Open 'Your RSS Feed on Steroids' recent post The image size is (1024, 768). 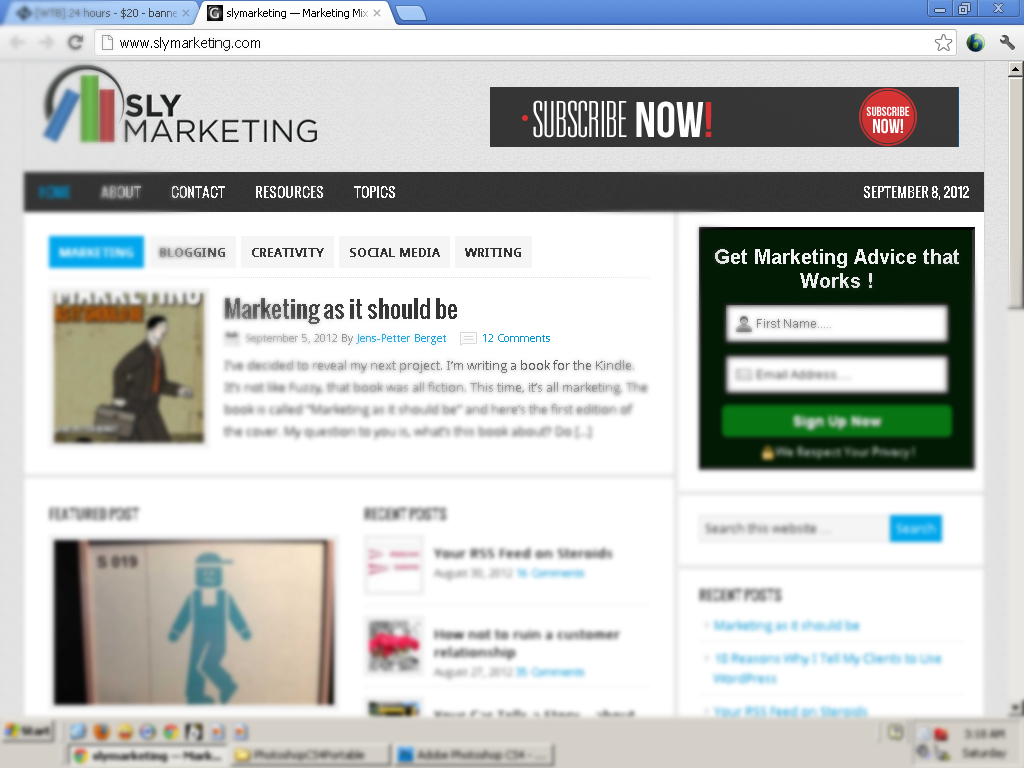point(523,553)
